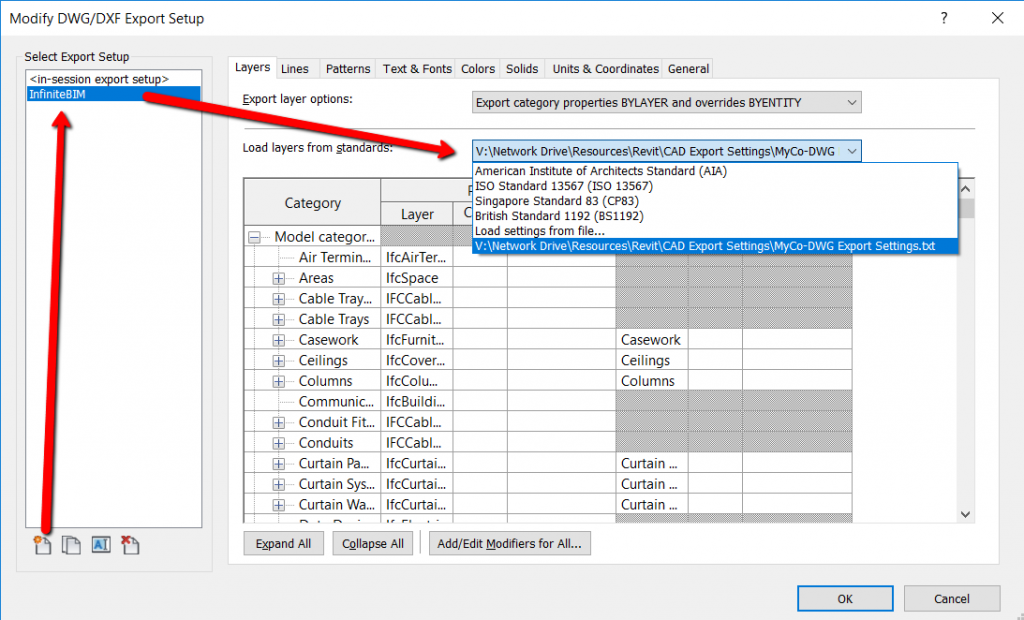The image size is (1024, 620).
Task: Click the New Export Setup icon
Action: coord(42,545)
